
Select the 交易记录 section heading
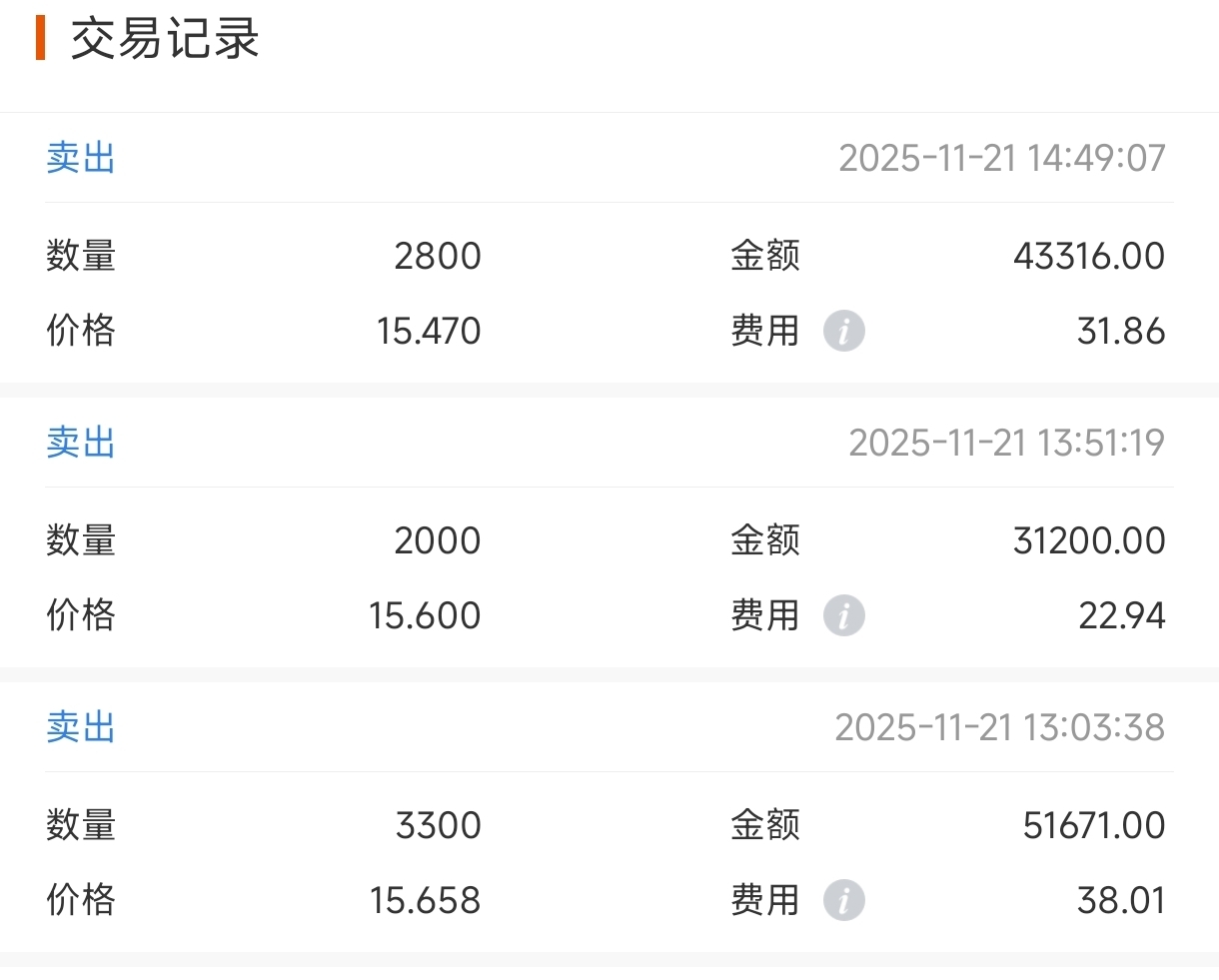click(165, 40)
